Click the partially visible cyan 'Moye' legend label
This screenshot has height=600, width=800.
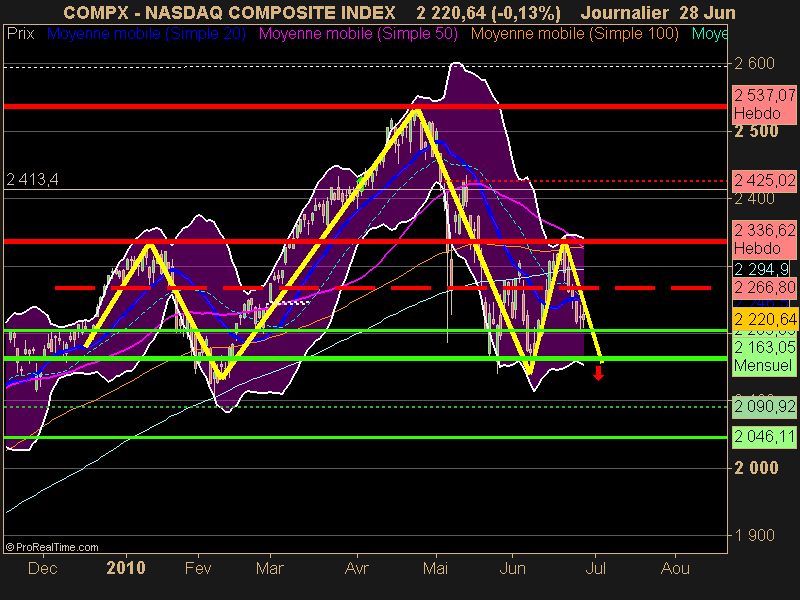(x=709, y=34)
